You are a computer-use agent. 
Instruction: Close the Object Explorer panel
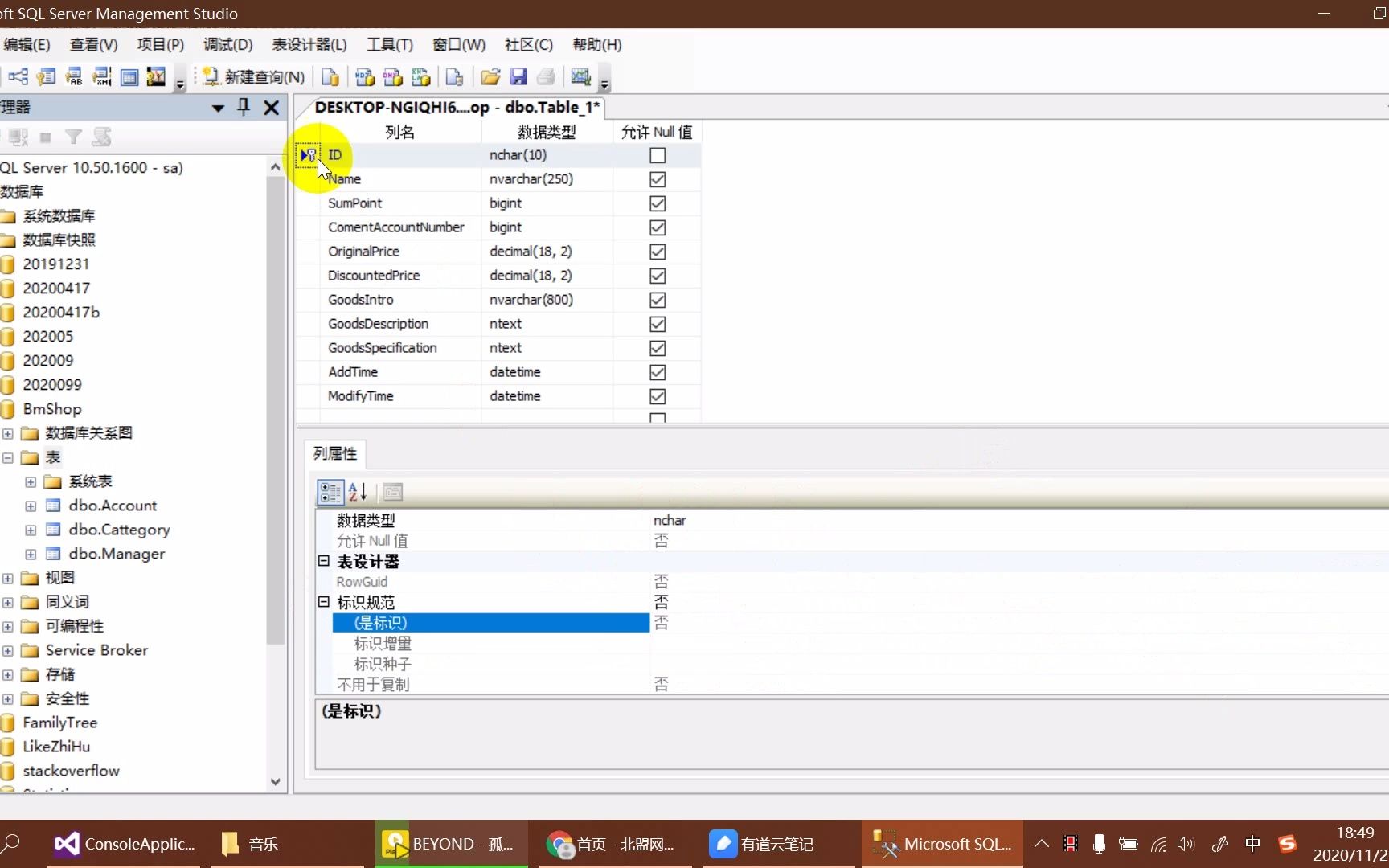pyautogui.click(x=272, y=107)
